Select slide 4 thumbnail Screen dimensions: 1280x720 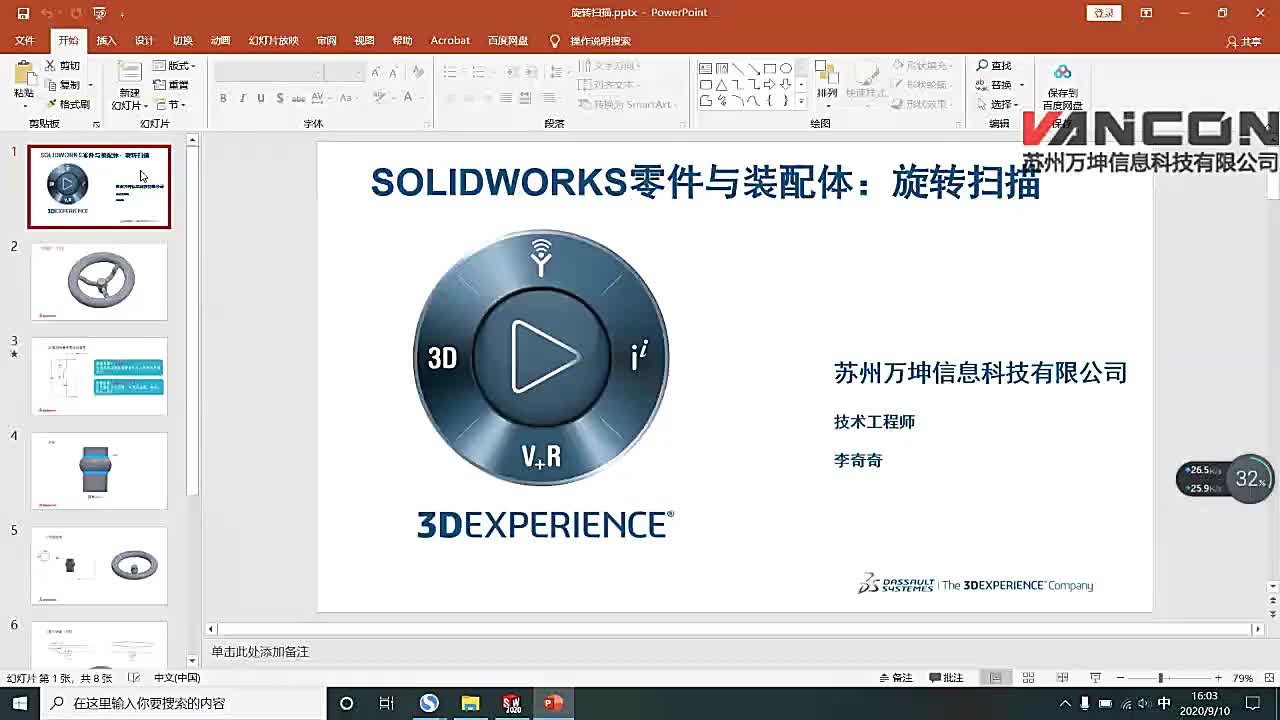(x=99, y=471)
